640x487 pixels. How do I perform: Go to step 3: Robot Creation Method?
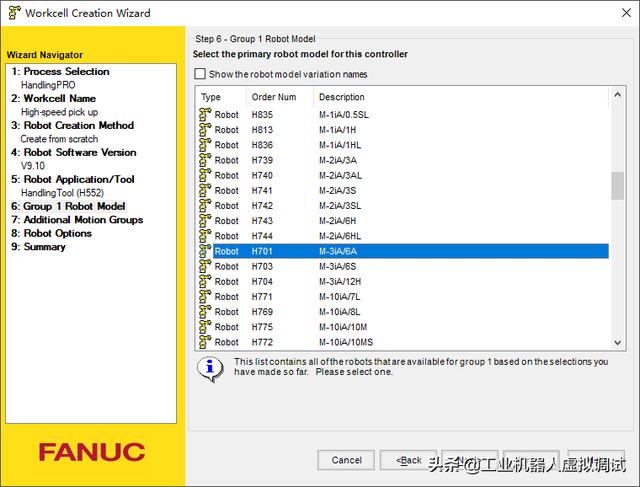click(x=73, y=125)
